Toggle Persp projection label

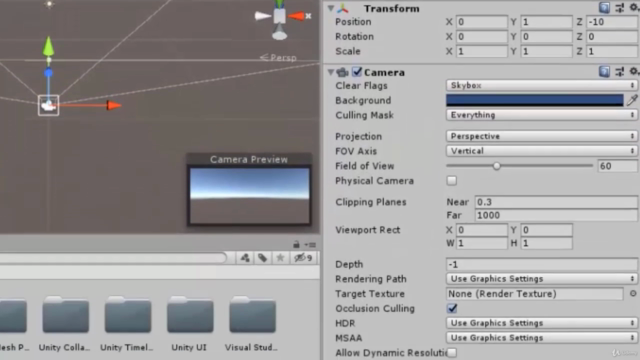(x=278, y=58)
